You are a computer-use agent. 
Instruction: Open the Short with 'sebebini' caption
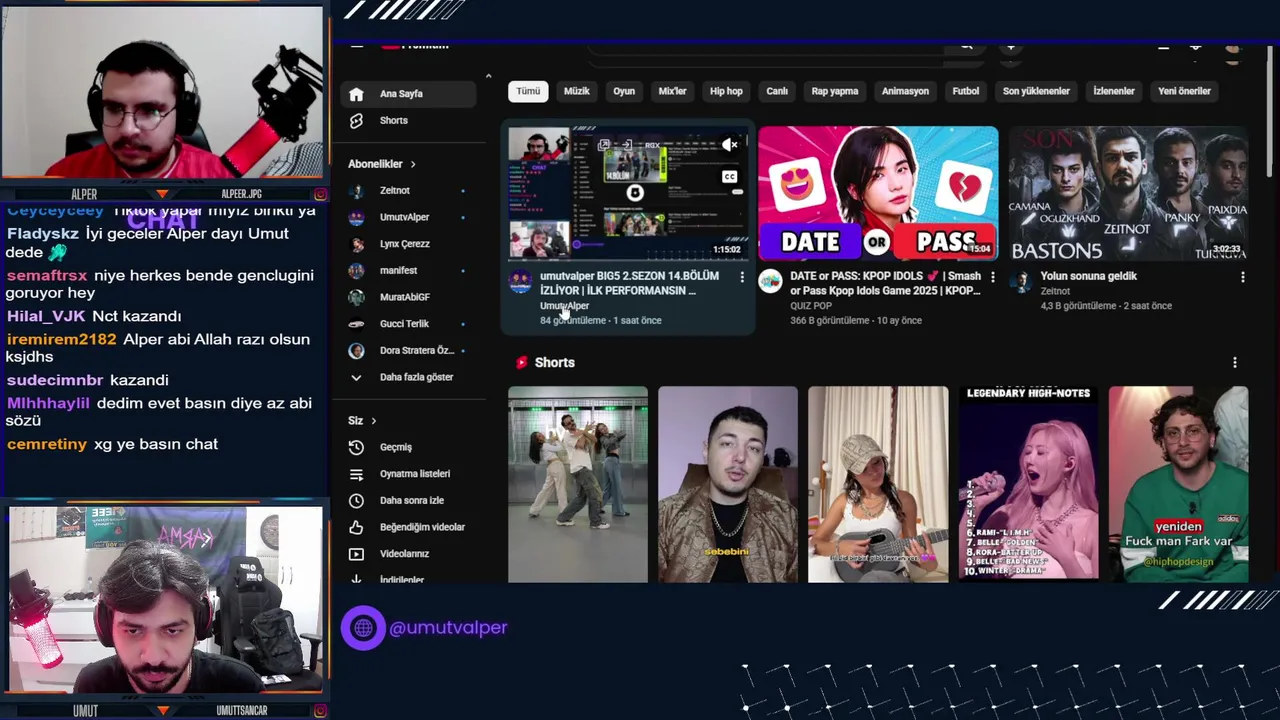point(728,484)
